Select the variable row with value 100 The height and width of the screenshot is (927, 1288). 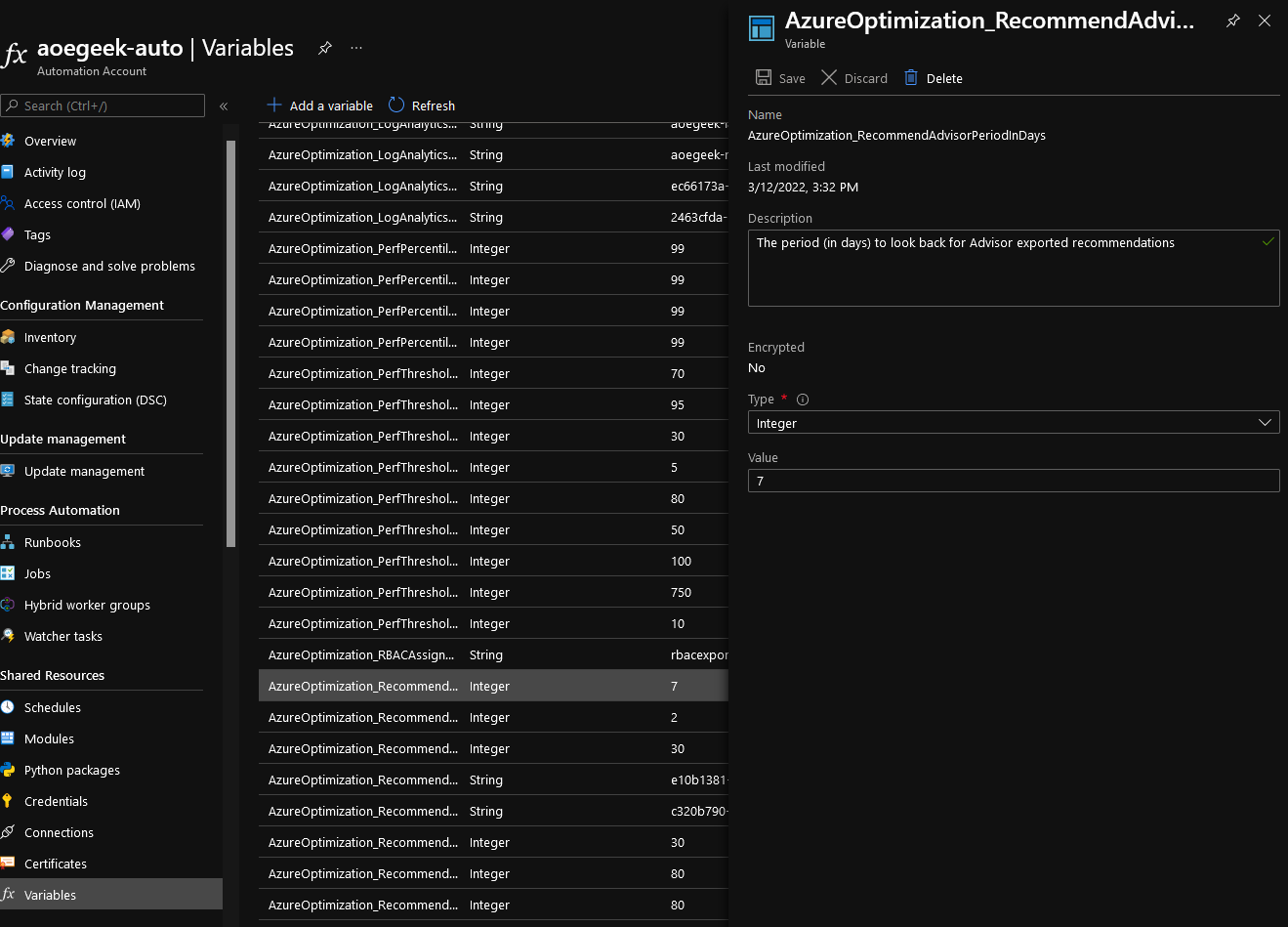tap(493, 561)
